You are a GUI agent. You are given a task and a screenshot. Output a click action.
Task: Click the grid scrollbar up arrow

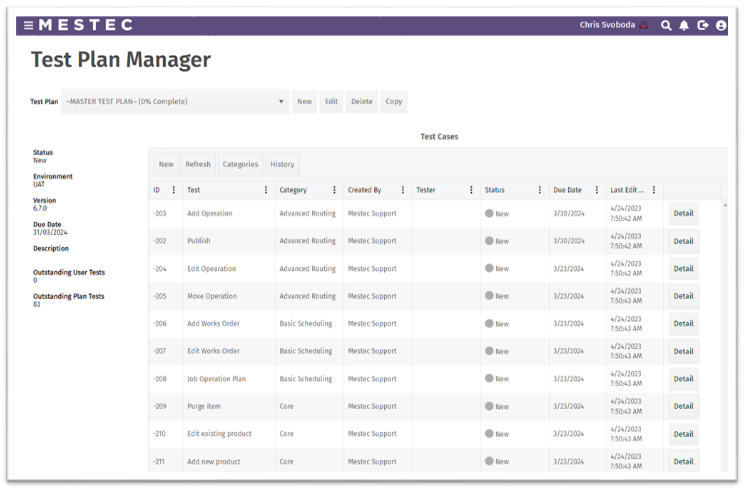pyautogui.click(x=725, y=205)
